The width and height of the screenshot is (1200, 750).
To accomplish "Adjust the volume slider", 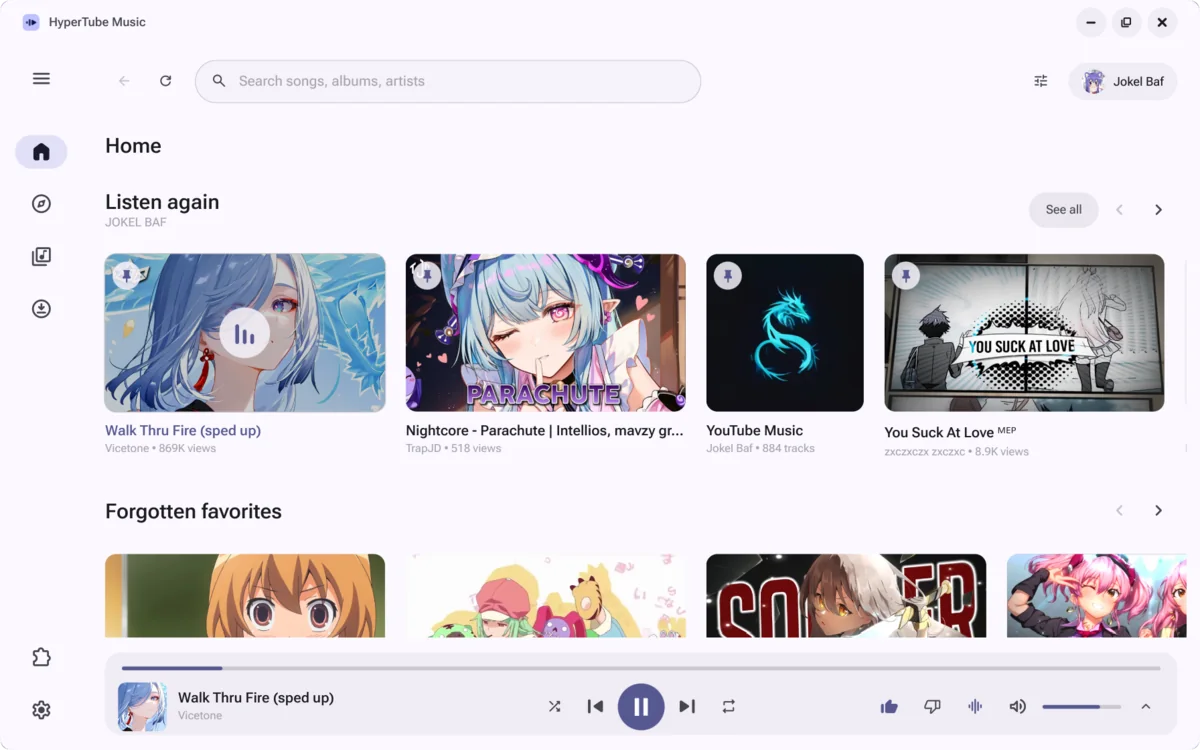I will (1081, 707).
